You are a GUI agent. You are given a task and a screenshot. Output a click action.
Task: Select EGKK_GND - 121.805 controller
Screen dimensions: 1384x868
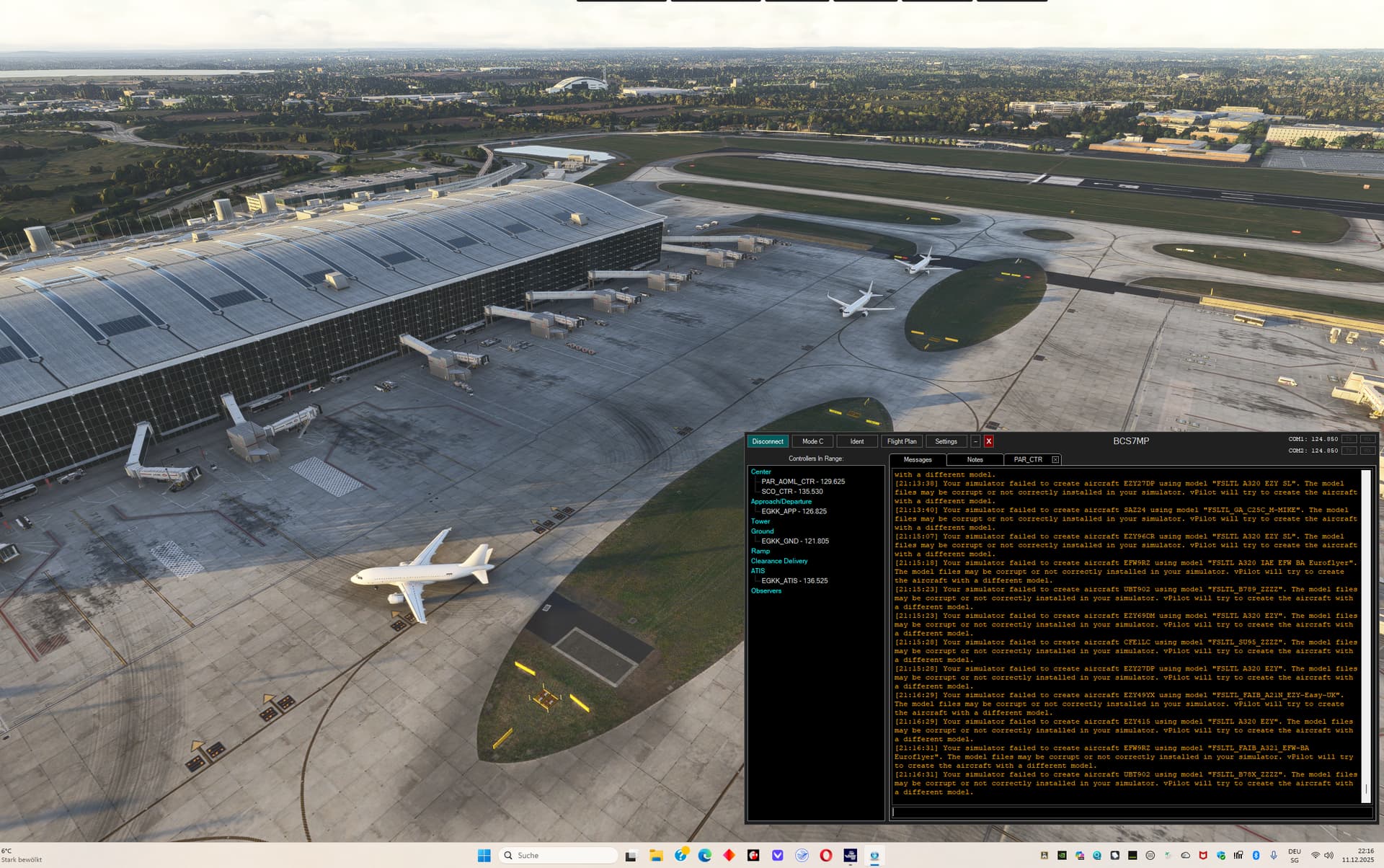pyautogui.click(x=794, y=541)
